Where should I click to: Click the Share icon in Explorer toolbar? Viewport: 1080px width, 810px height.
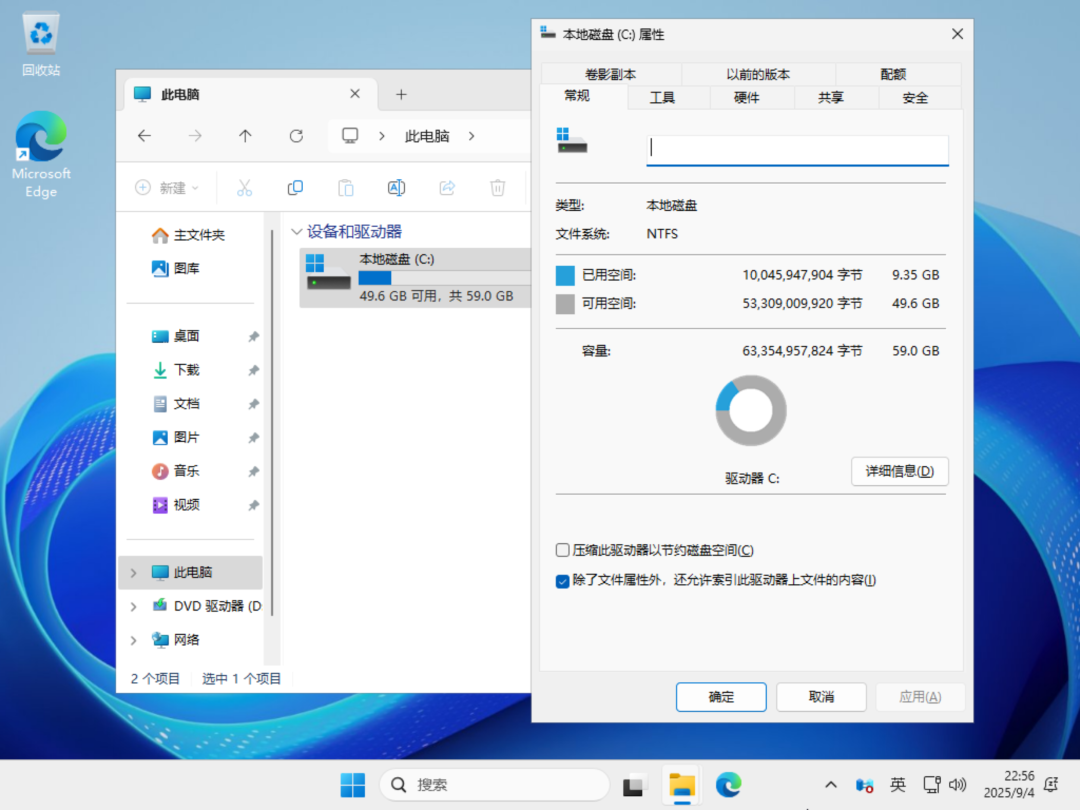tap(447, 188)
